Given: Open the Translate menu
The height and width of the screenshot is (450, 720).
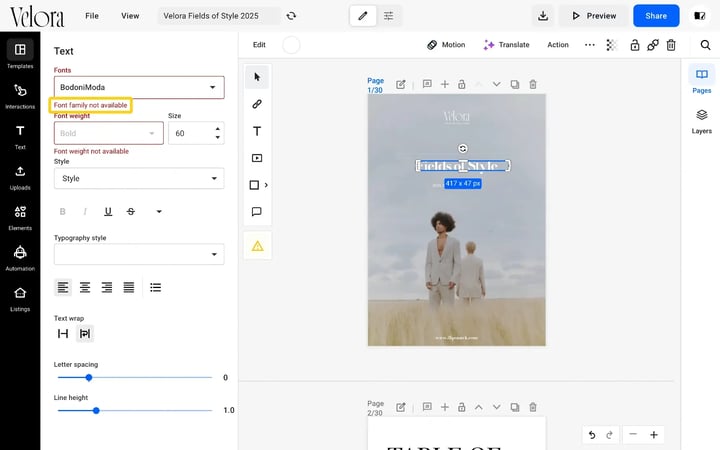Looking at the screenshot, I should pos(506,45).
